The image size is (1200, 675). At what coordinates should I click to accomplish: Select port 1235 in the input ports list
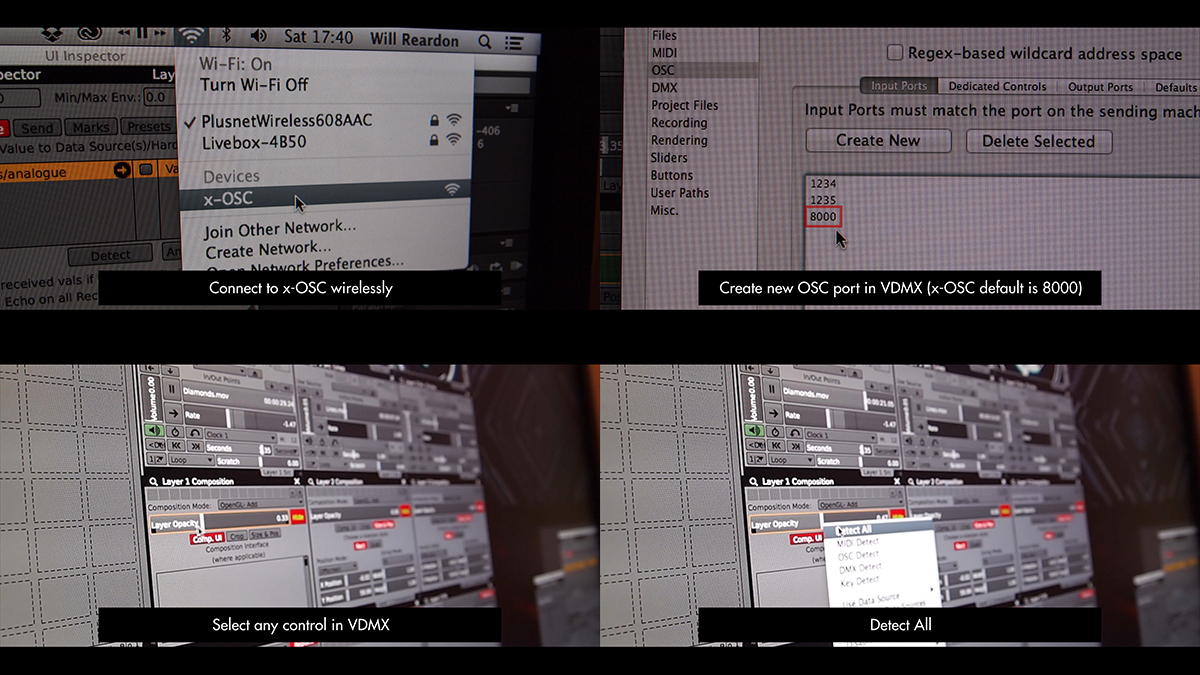[x=823, y=200]
